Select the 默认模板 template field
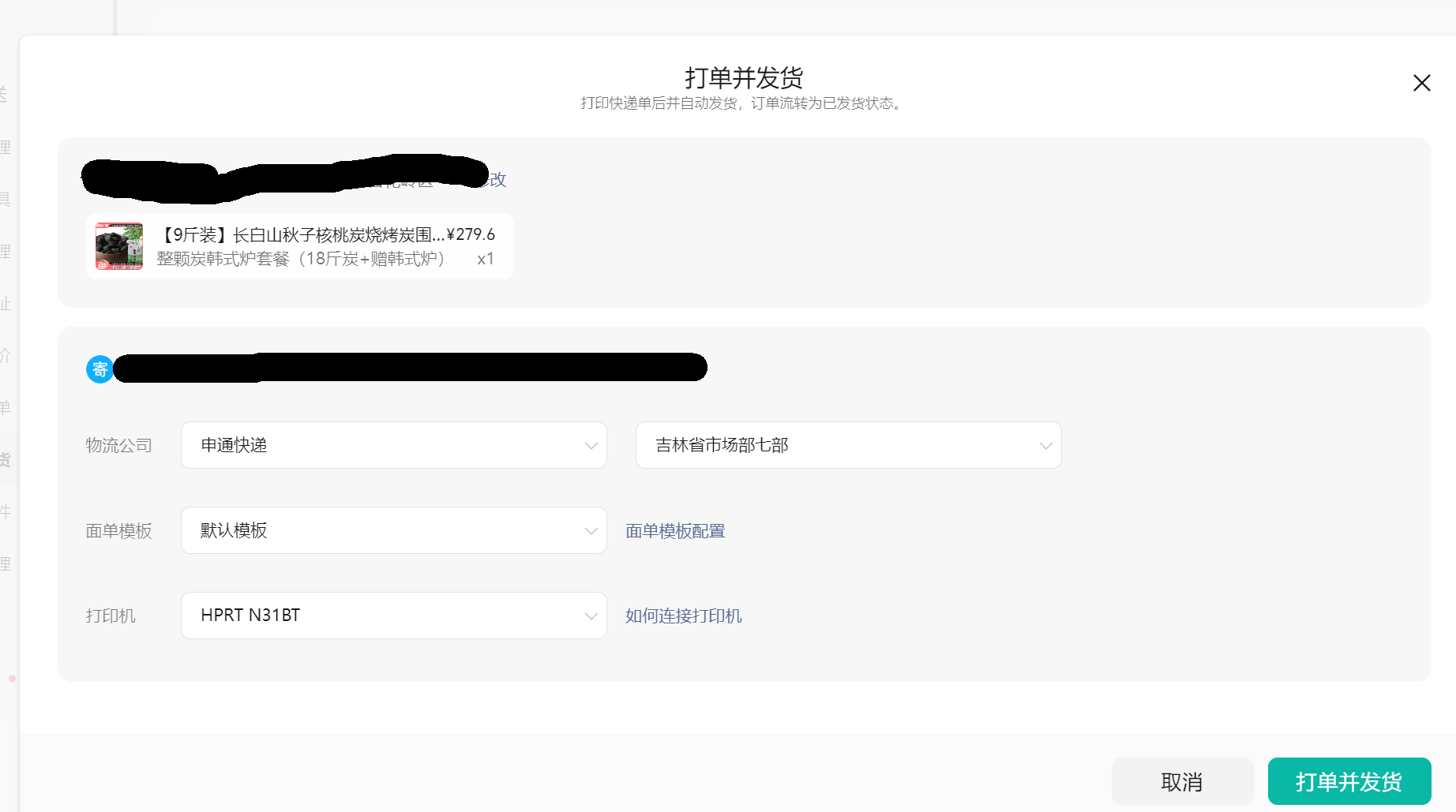 pyautogui.click(x=394, y=530)
